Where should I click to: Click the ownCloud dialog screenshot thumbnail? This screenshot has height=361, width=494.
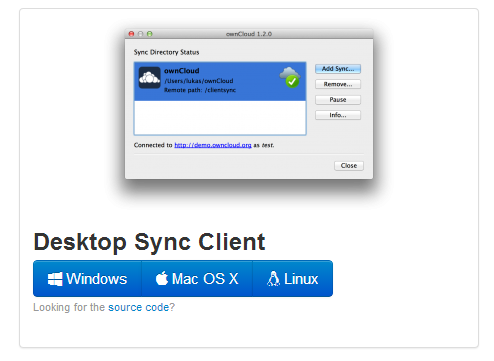tap(249, 104)
